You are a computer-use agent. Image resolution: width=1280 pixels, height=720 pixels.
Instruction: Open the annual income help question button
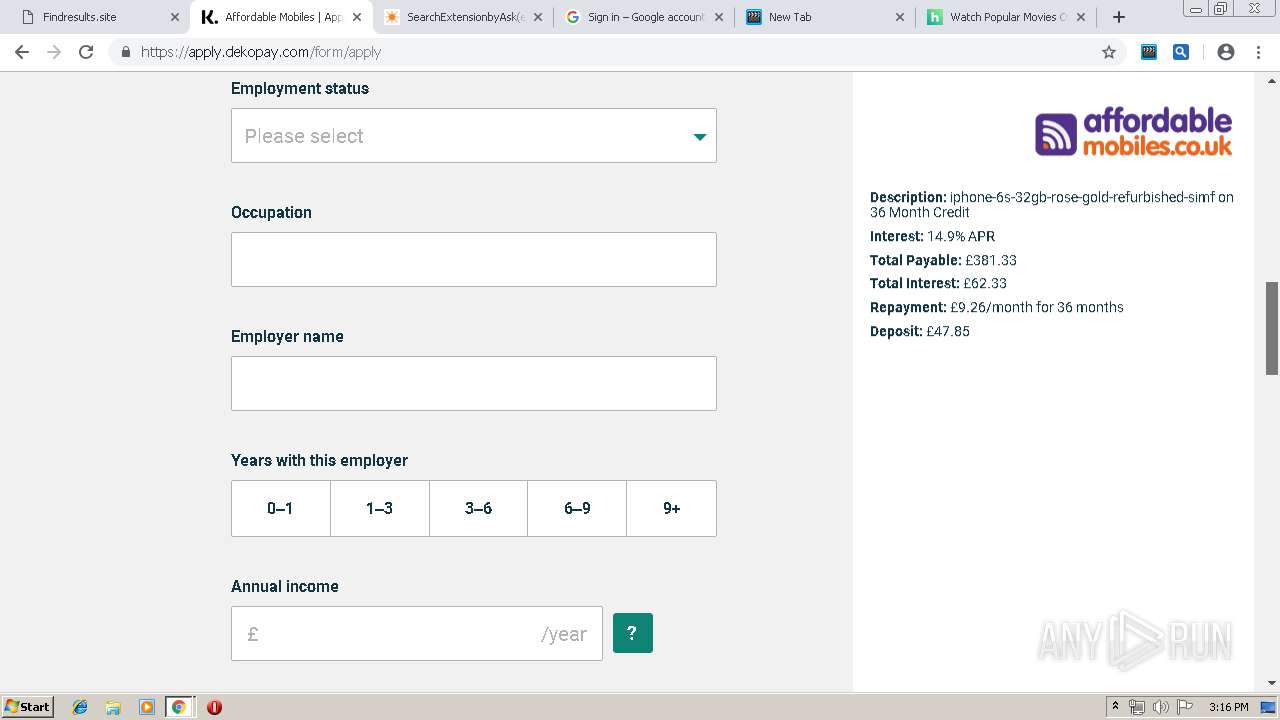coord(633,633)
